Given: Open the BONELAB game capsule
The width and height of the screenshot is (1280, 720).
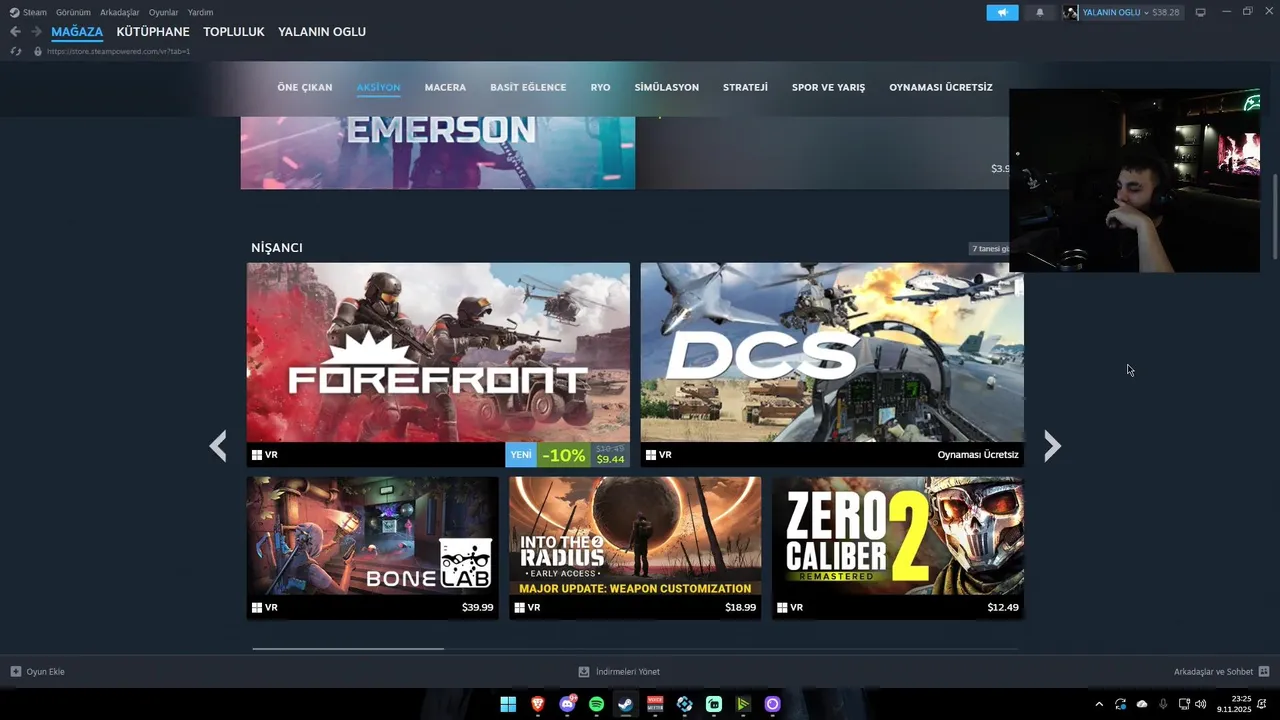Looking at the screenshot, I should (373, 547).
